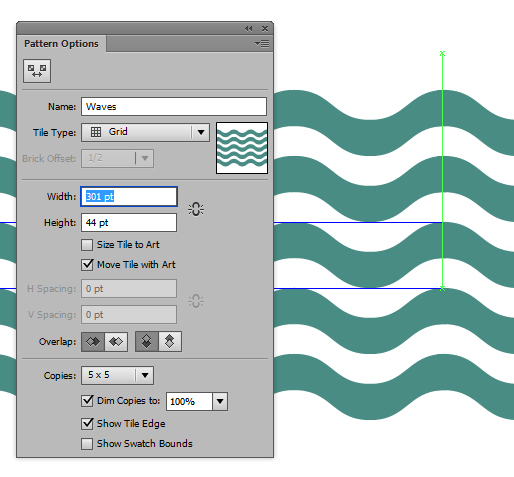
Task: Select the Pattern Options tab
Action: coord(61,44)
